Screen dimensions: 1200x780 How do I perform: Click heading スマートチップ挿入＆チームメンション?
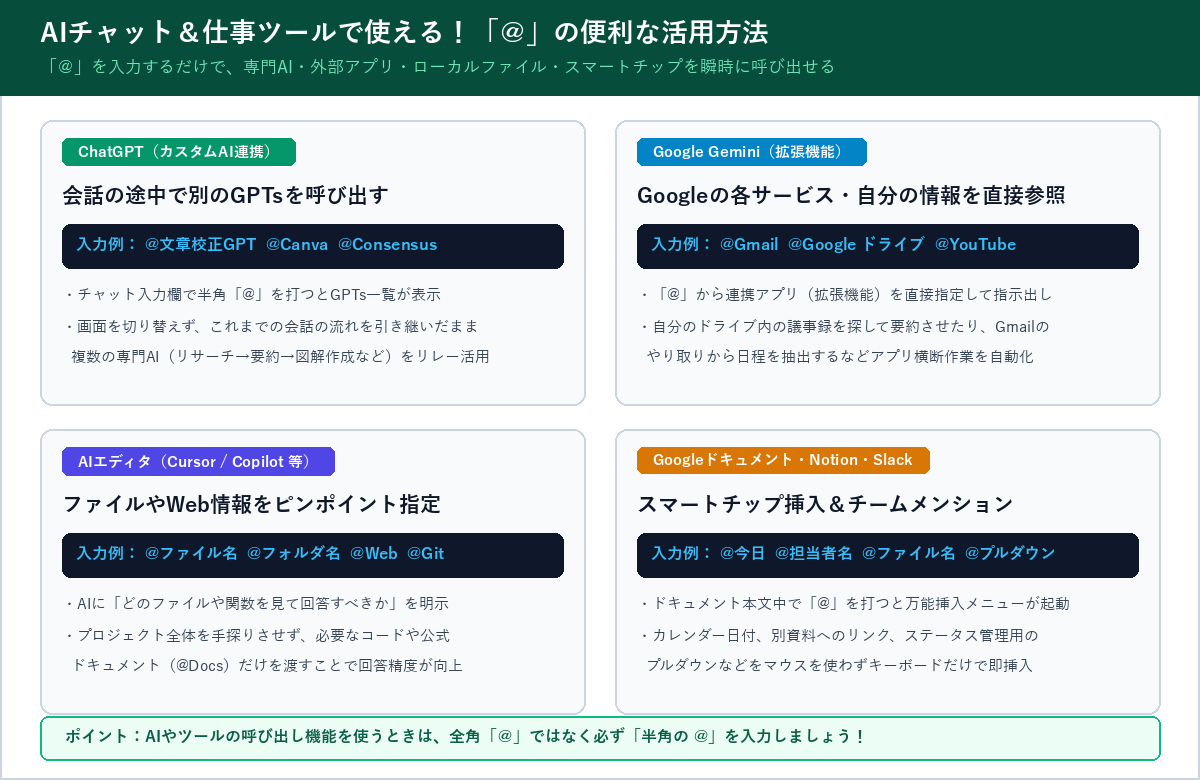[x=825, y=504]
